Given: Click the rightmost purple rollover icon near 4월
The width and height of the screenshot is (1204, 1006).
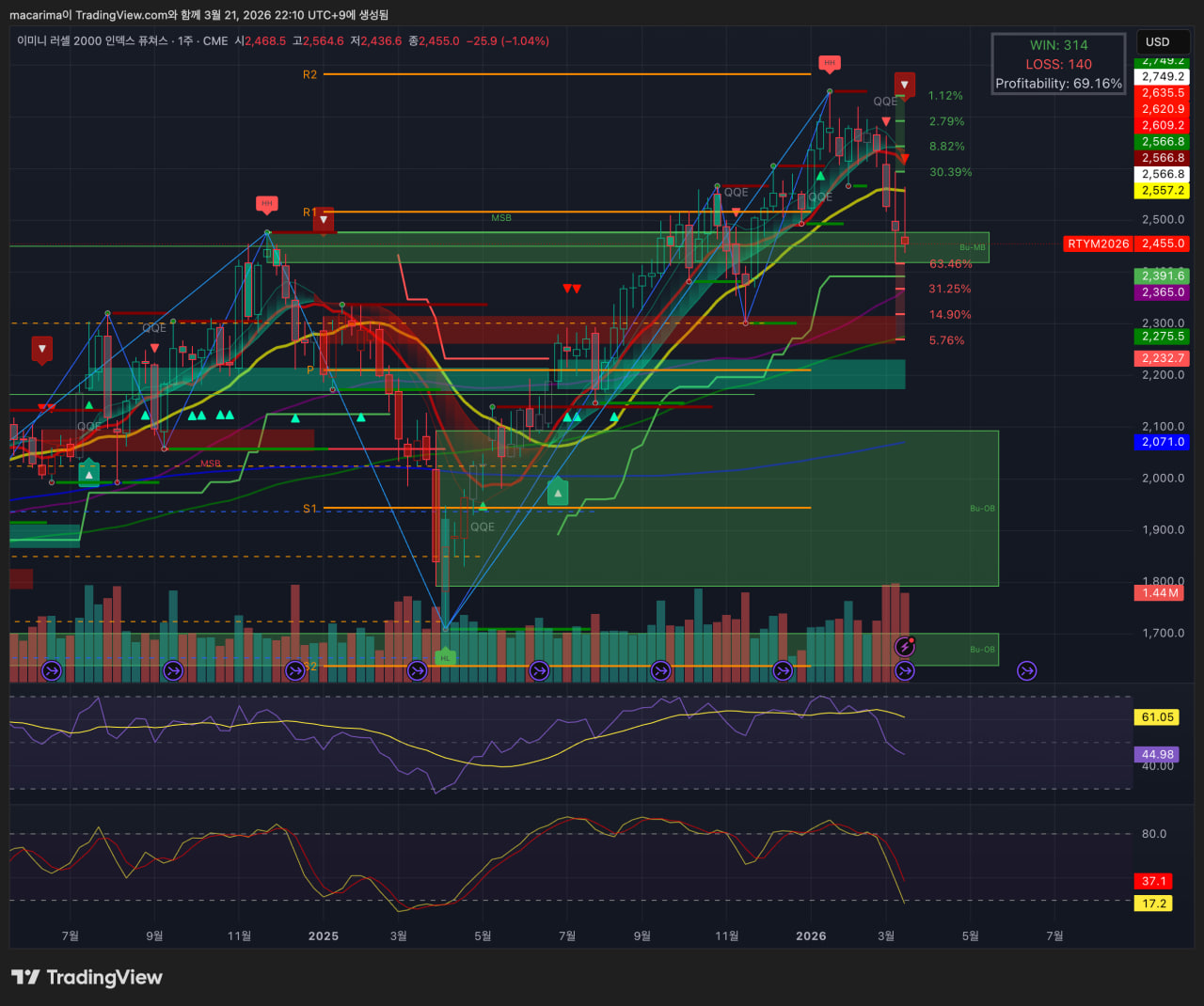Looking at the screenshot, I should 1026,670.
